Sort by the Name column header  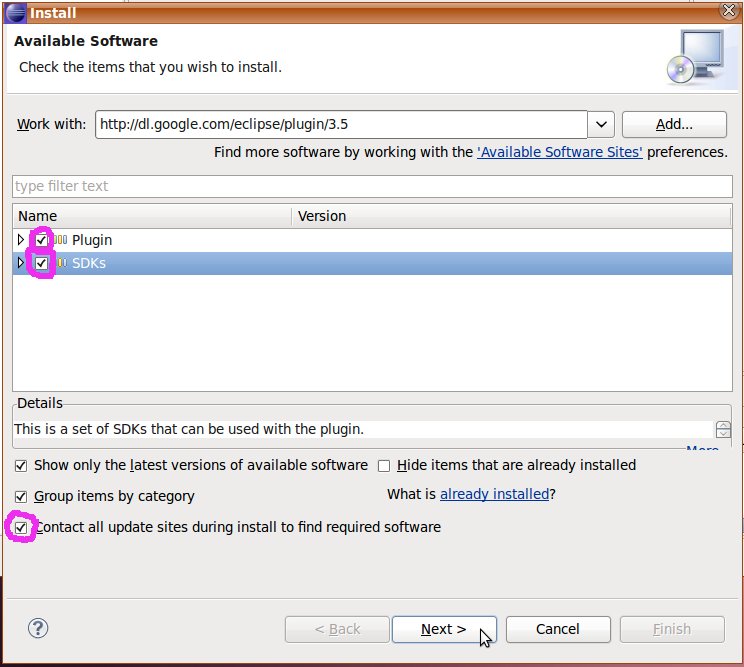150,216
